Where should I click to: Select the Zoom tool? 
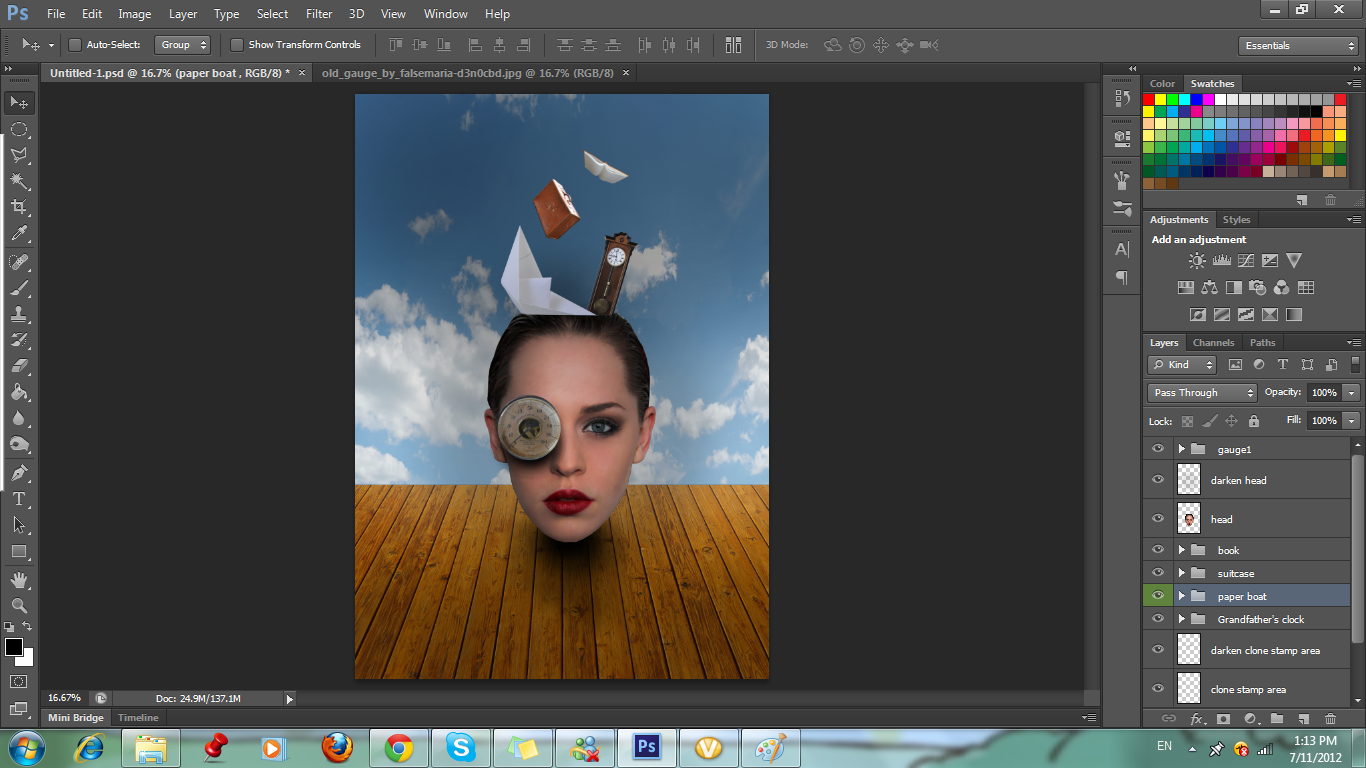pos(19,605)
